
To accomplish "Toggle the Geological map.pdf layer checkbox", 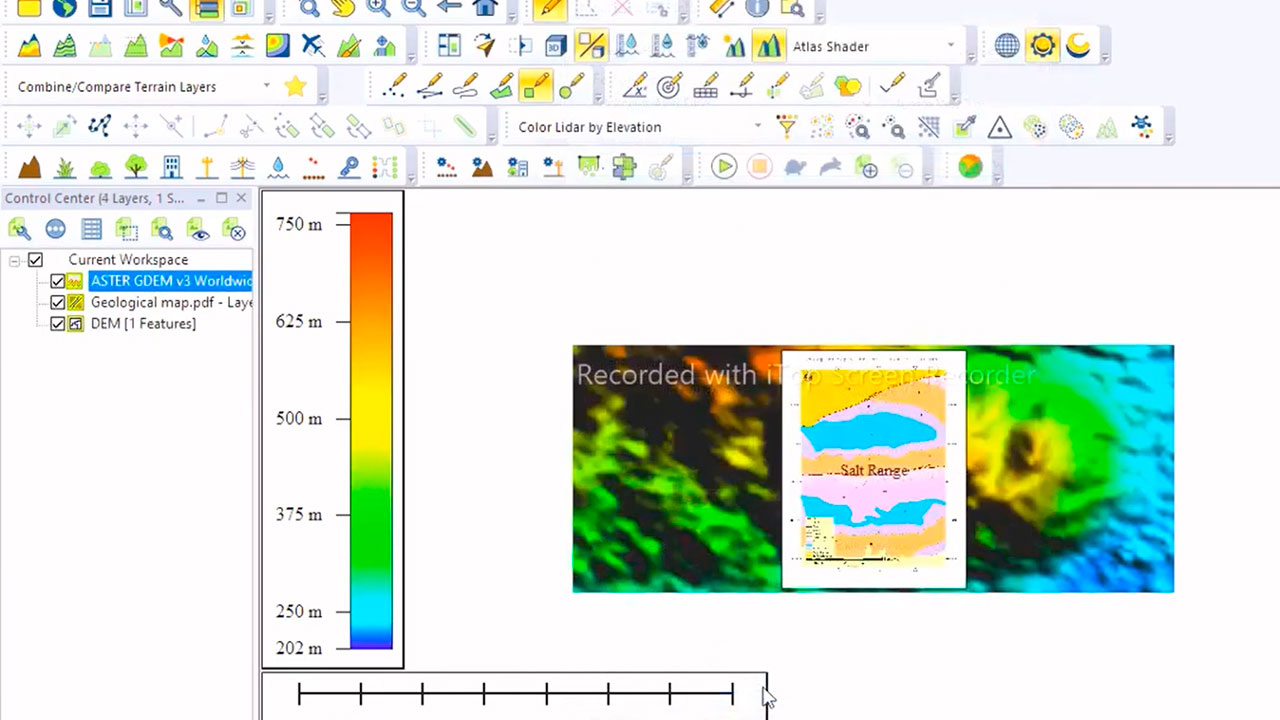I will pyautogui.click(x=57, y=302).
